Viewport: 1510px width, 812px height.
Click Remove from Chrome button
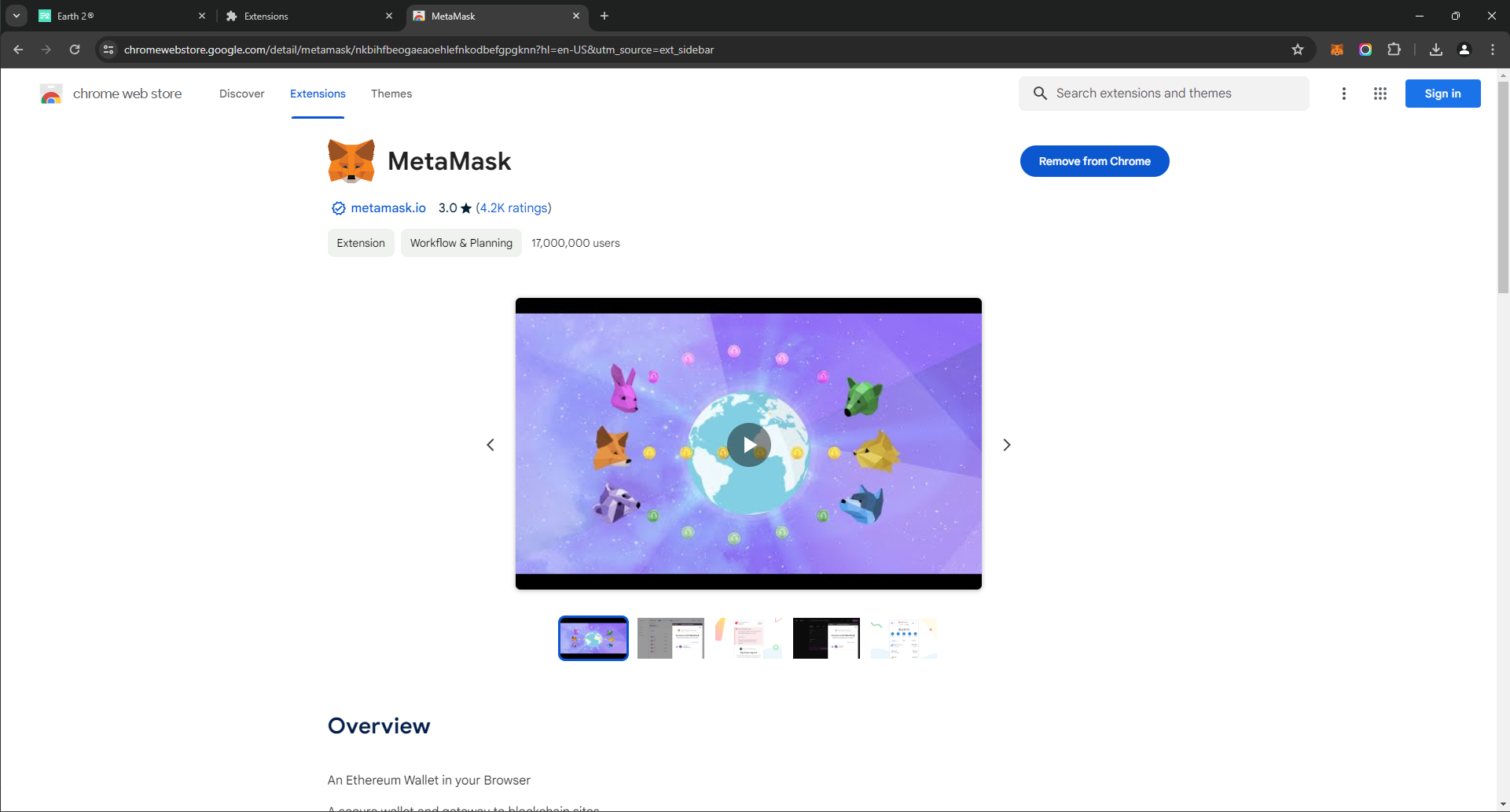[x=1094, y=161]
